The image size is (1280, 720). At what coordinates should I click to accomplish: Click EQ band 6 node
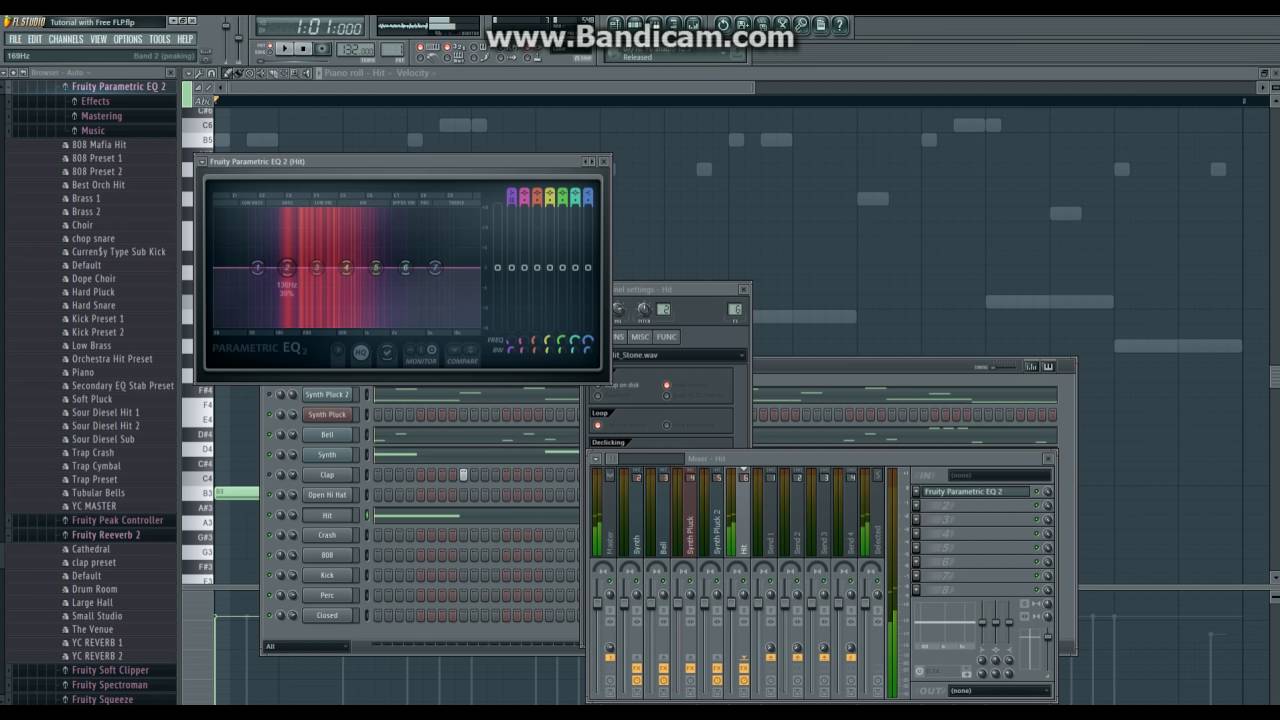[x=405, y=267]
